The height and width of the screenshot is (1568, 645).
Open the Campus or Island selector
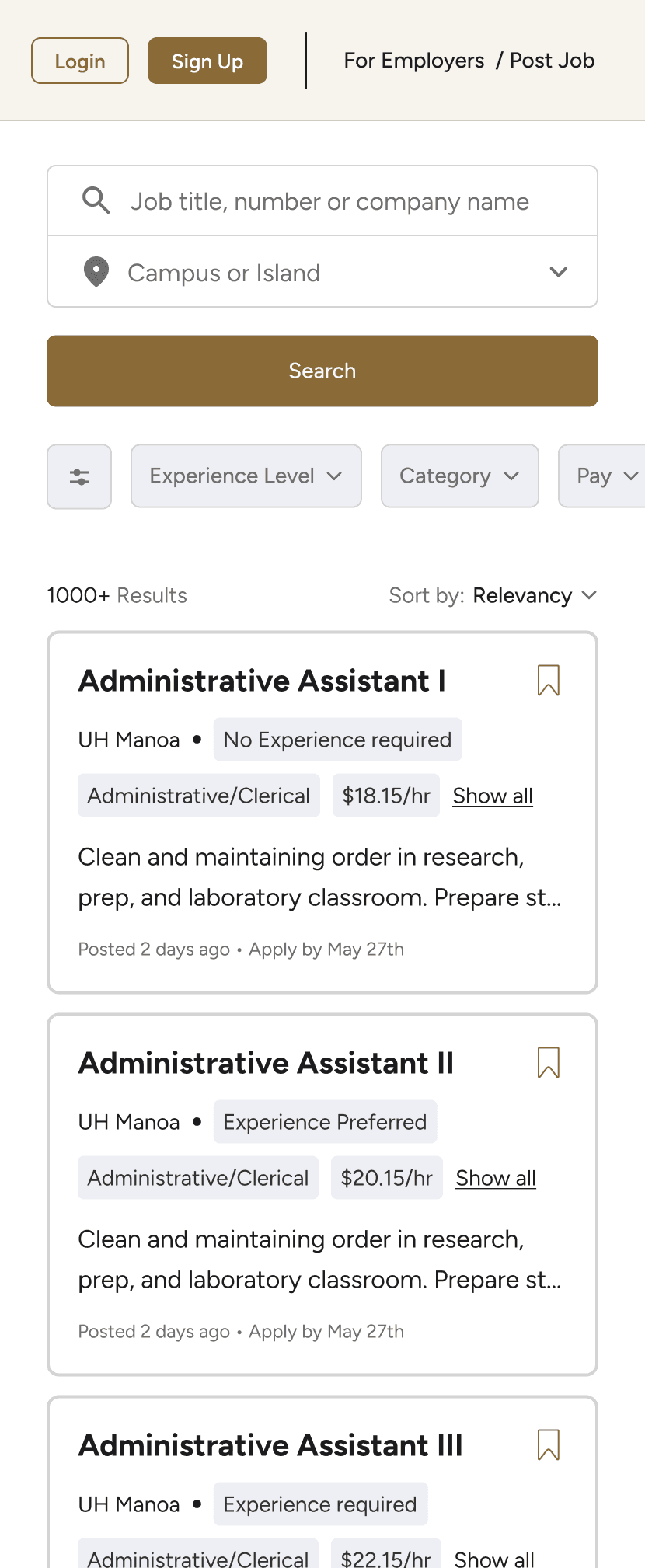(322, 272)
